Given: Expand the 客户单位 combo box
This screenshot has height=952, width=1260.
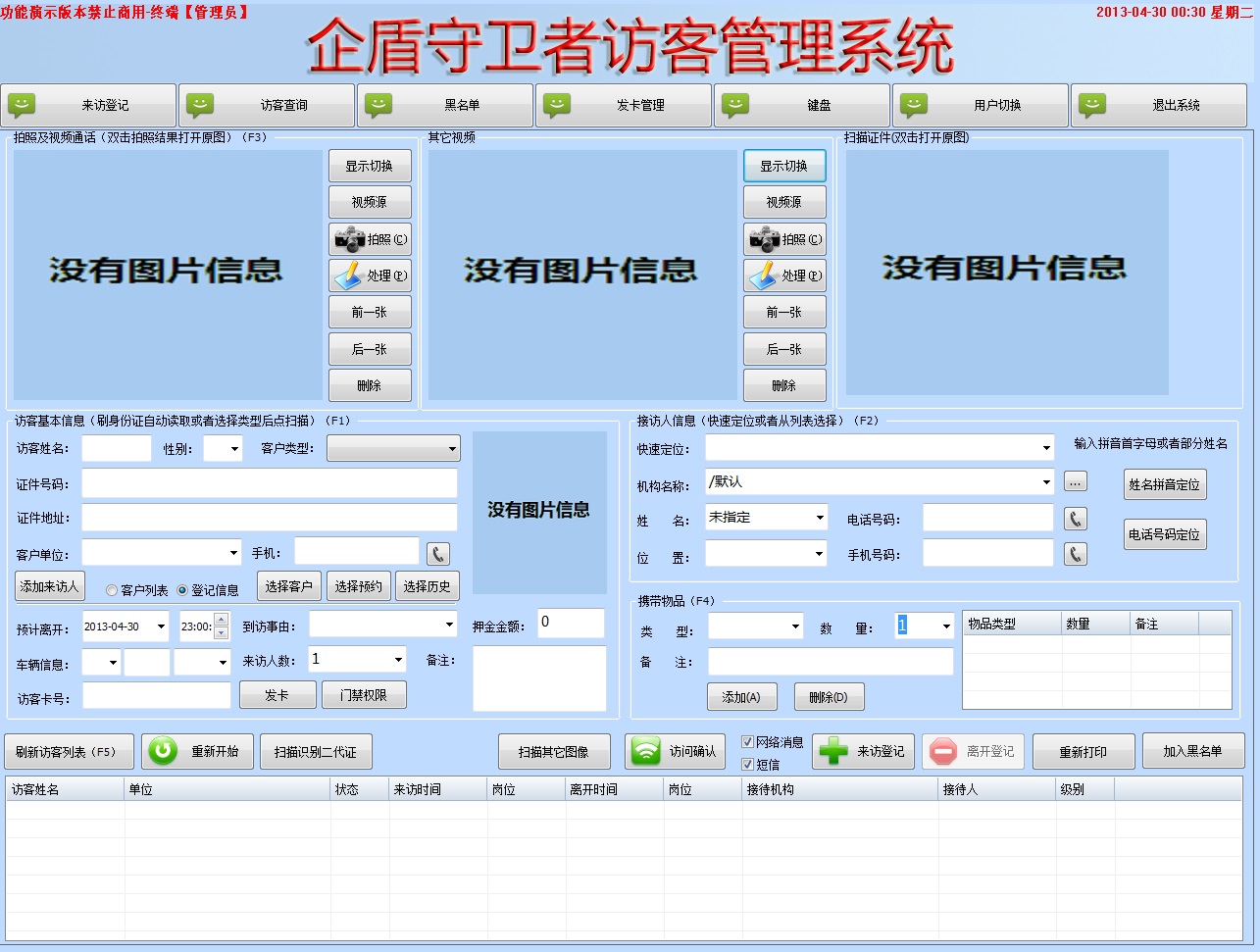Looking at the screenshot, I should pos(233,553).
